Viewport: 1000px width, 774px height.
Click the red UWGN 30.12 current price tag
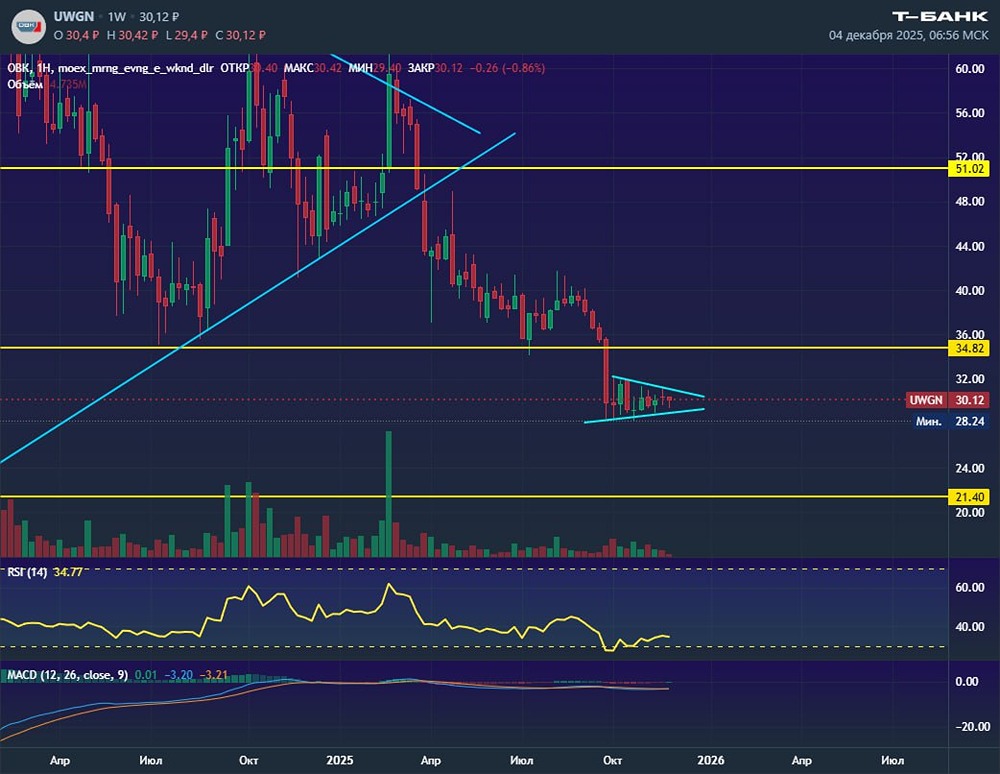(x=947, y=400)
